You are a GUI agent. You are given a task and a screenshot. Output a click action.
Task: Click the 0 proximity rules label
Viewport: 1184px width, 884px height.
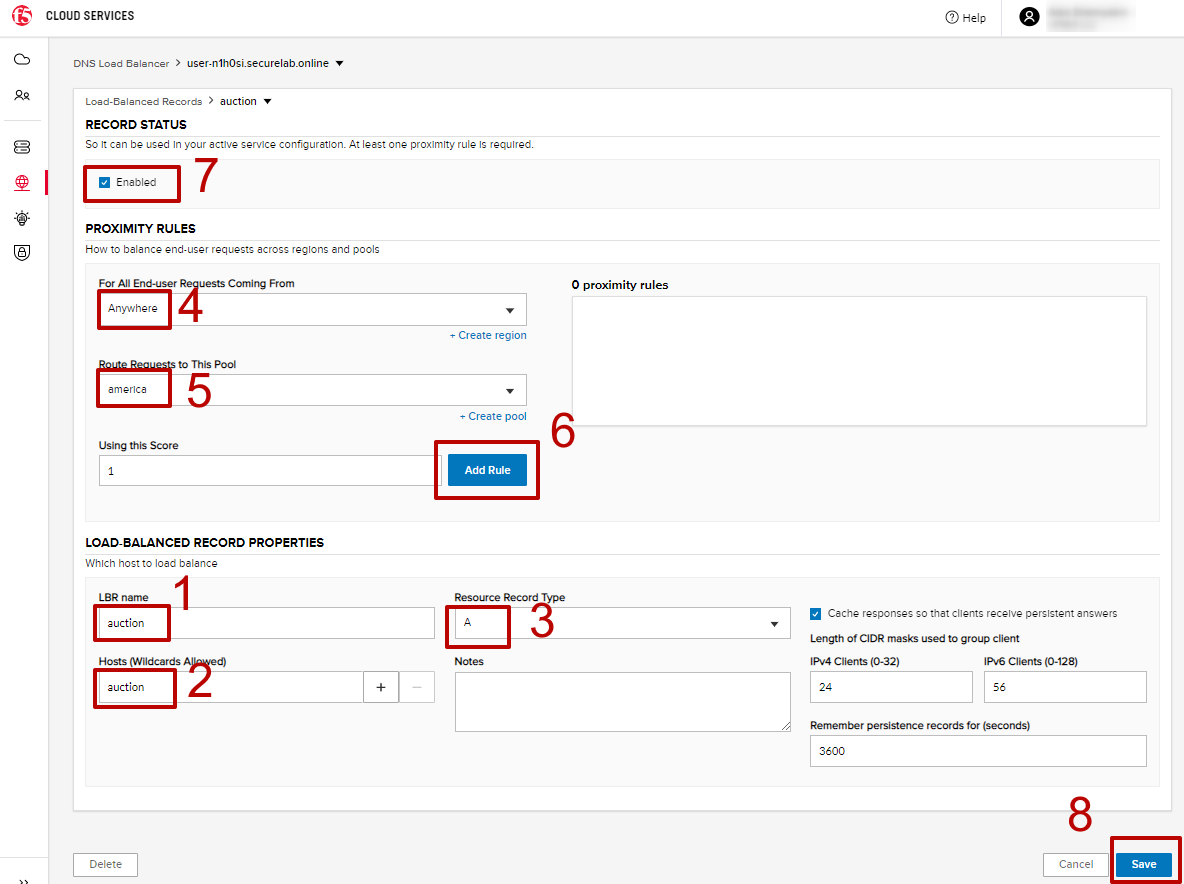[x=620, y=285]
